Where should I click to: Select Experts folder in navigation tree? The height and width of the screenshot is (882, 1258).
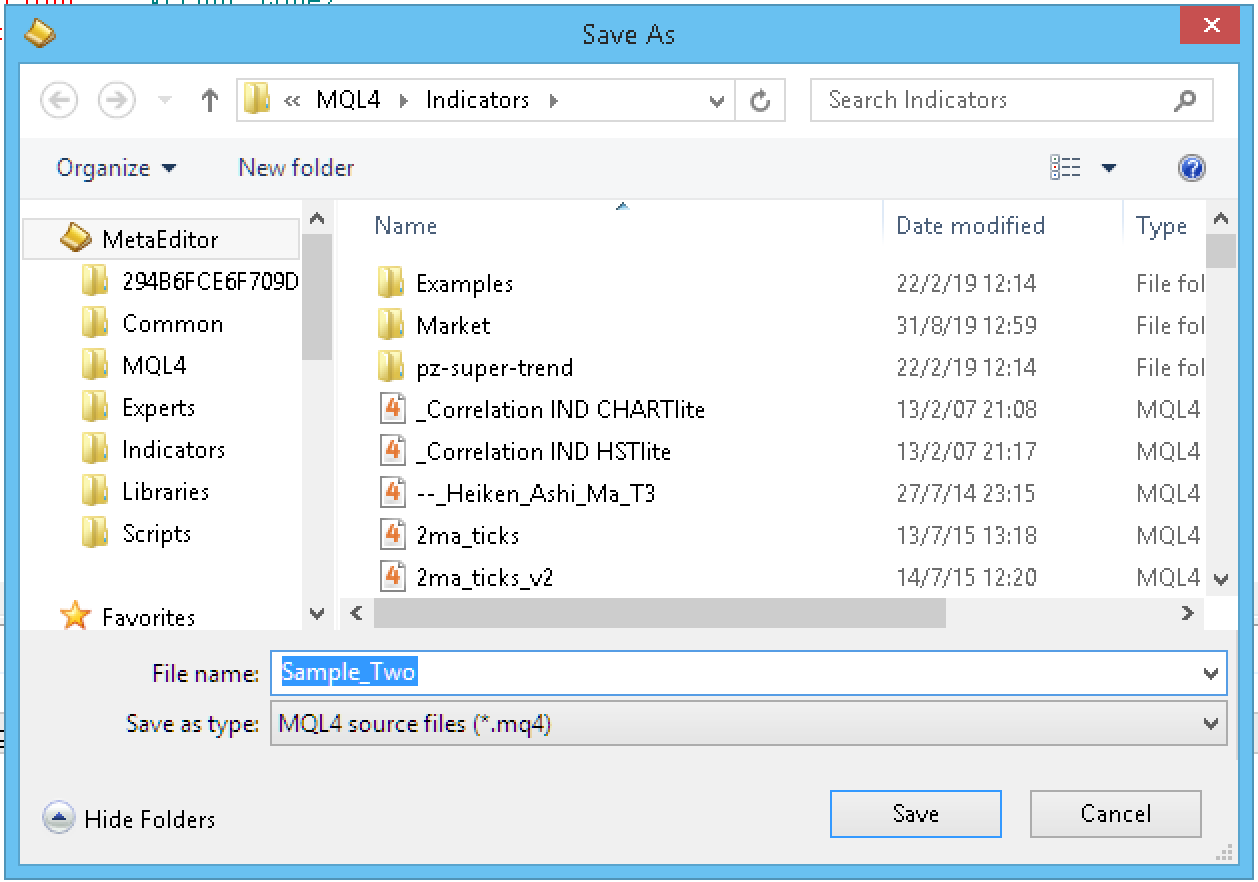[158, 408]
